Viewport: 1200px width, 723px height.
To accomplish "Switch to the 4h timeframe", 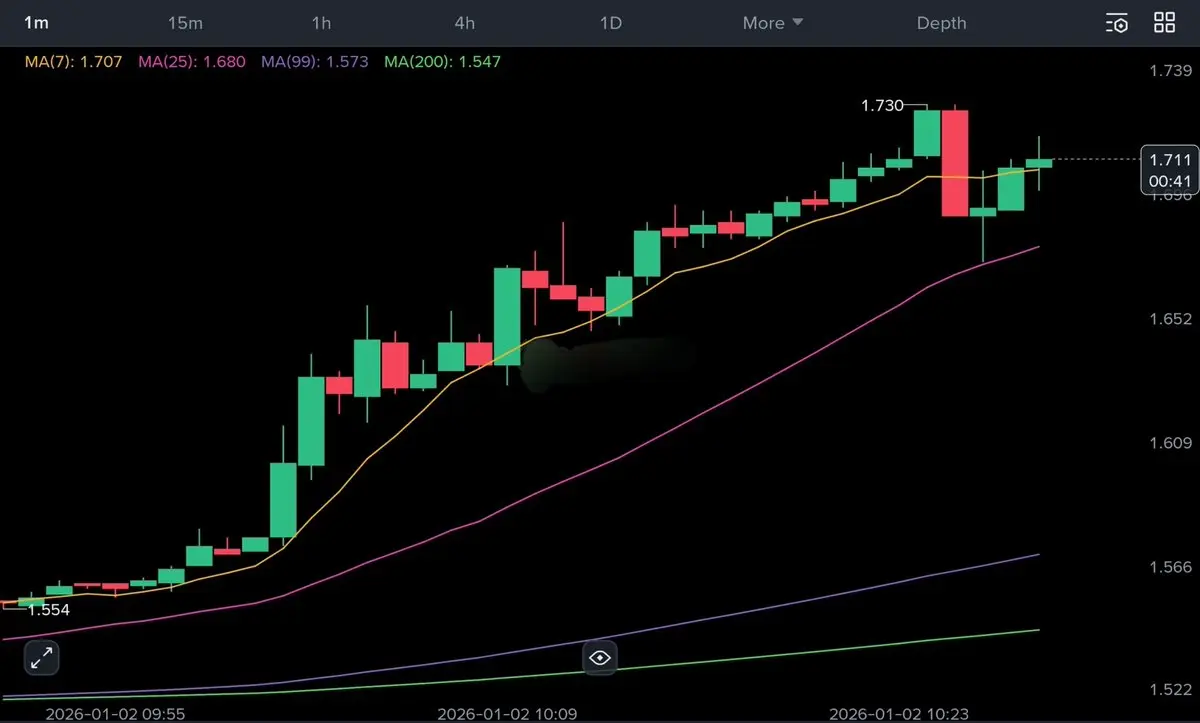I will 465,22.
